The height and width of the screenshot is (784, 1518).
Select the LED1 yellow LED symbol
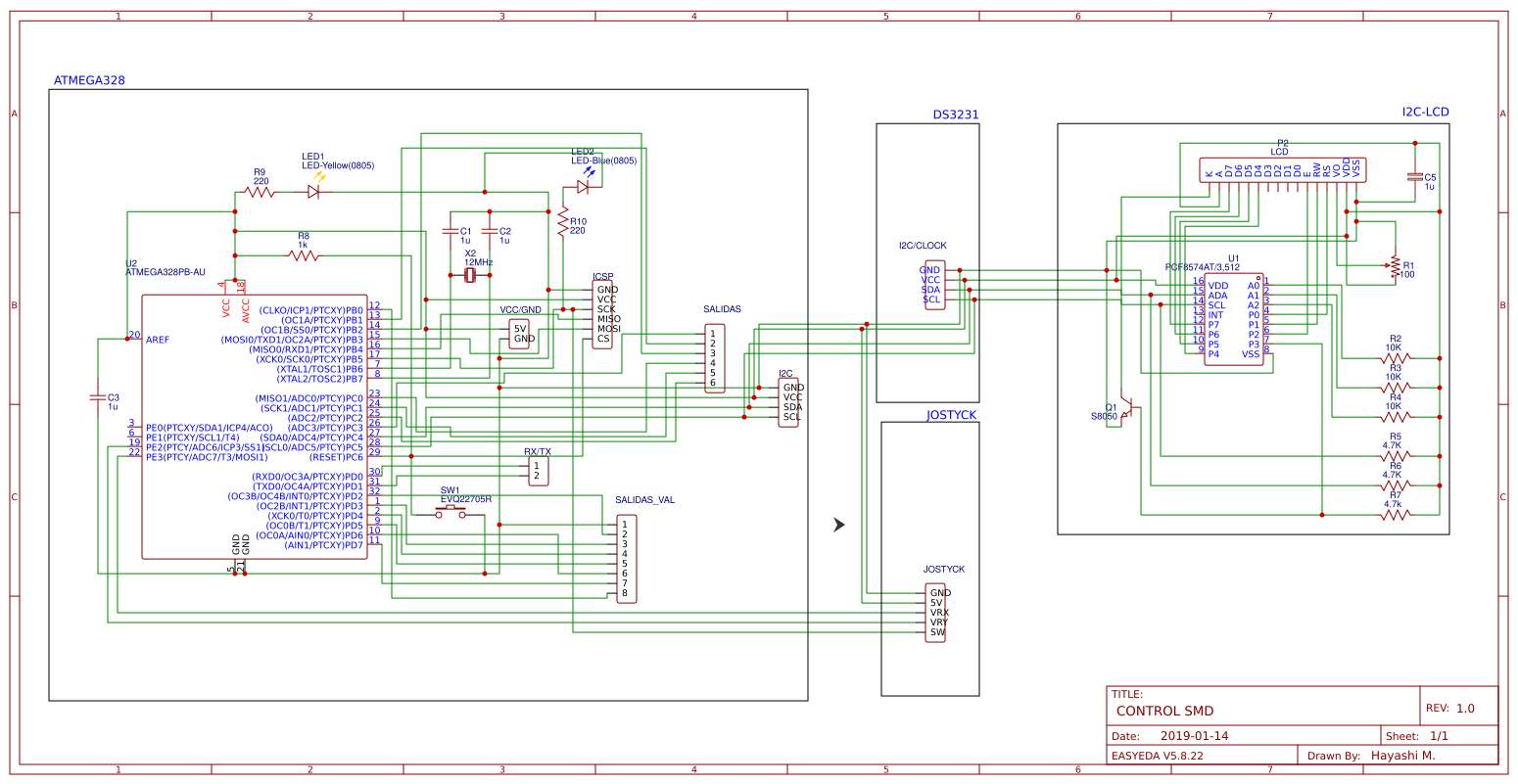coord(315,192)
